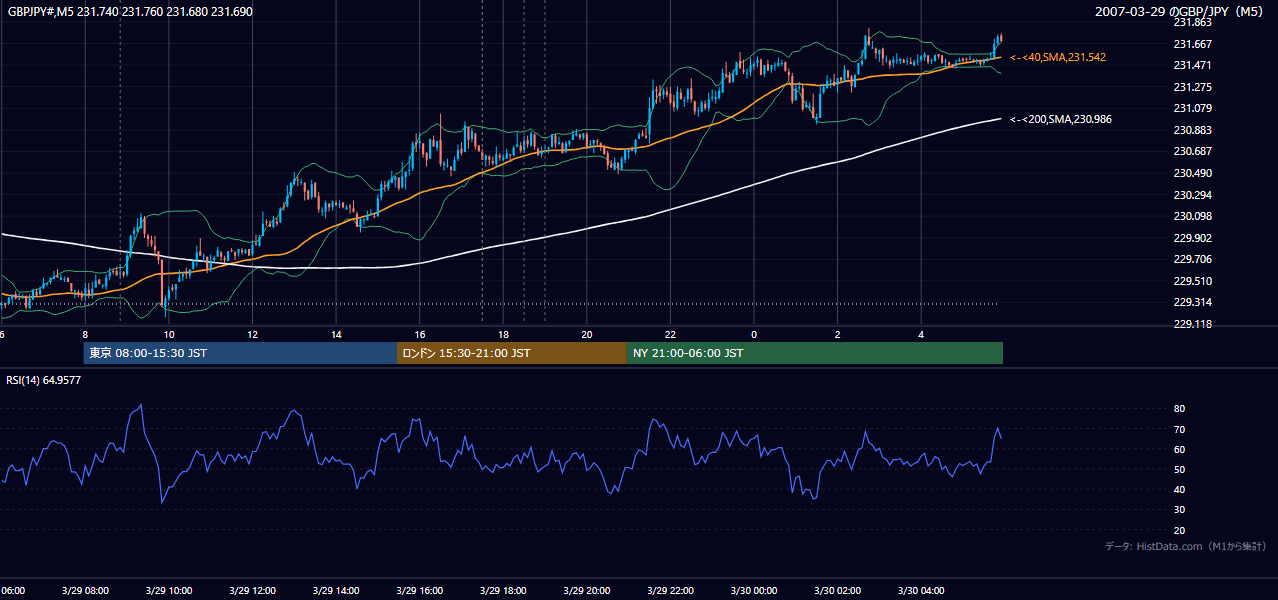1278x600 pixels.
Task: Click hour 10 on the chart's hour axis
Action: click(x=169, y=334)
